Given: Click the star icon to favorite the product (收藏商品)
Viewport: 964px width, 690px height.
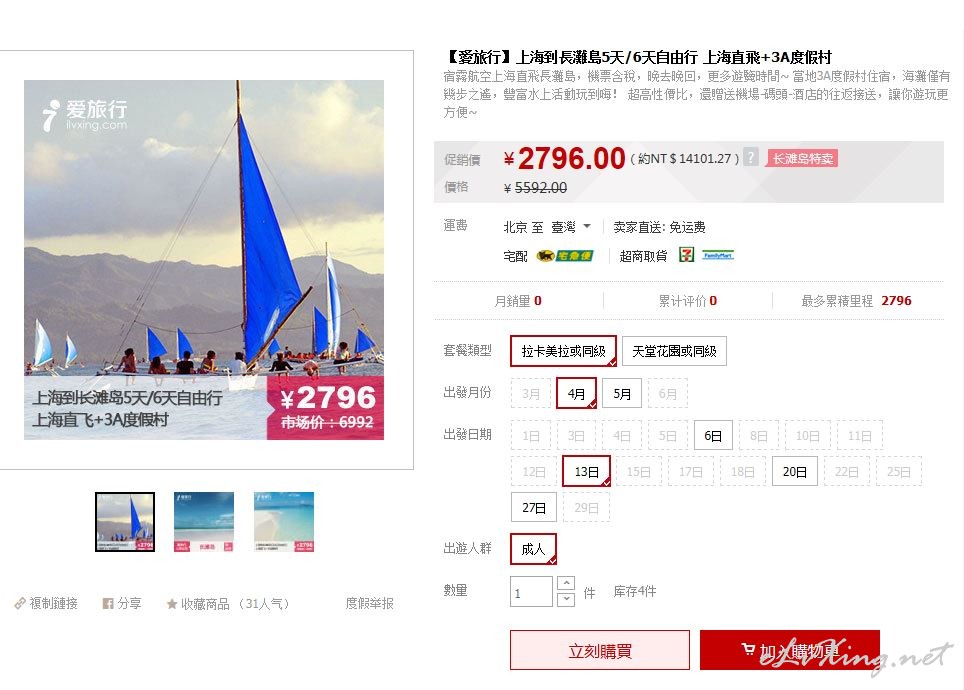Looking at the screenshot, I should click(172, 604).
